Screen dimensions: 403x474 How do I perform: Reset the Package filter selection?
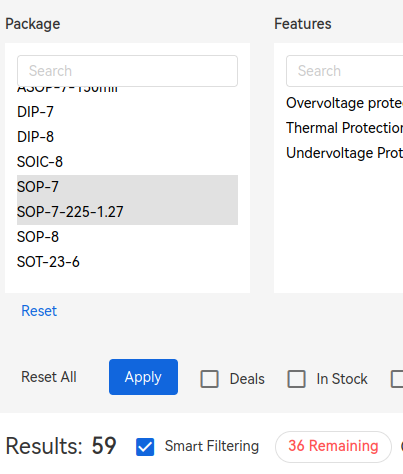coord(39,311)
